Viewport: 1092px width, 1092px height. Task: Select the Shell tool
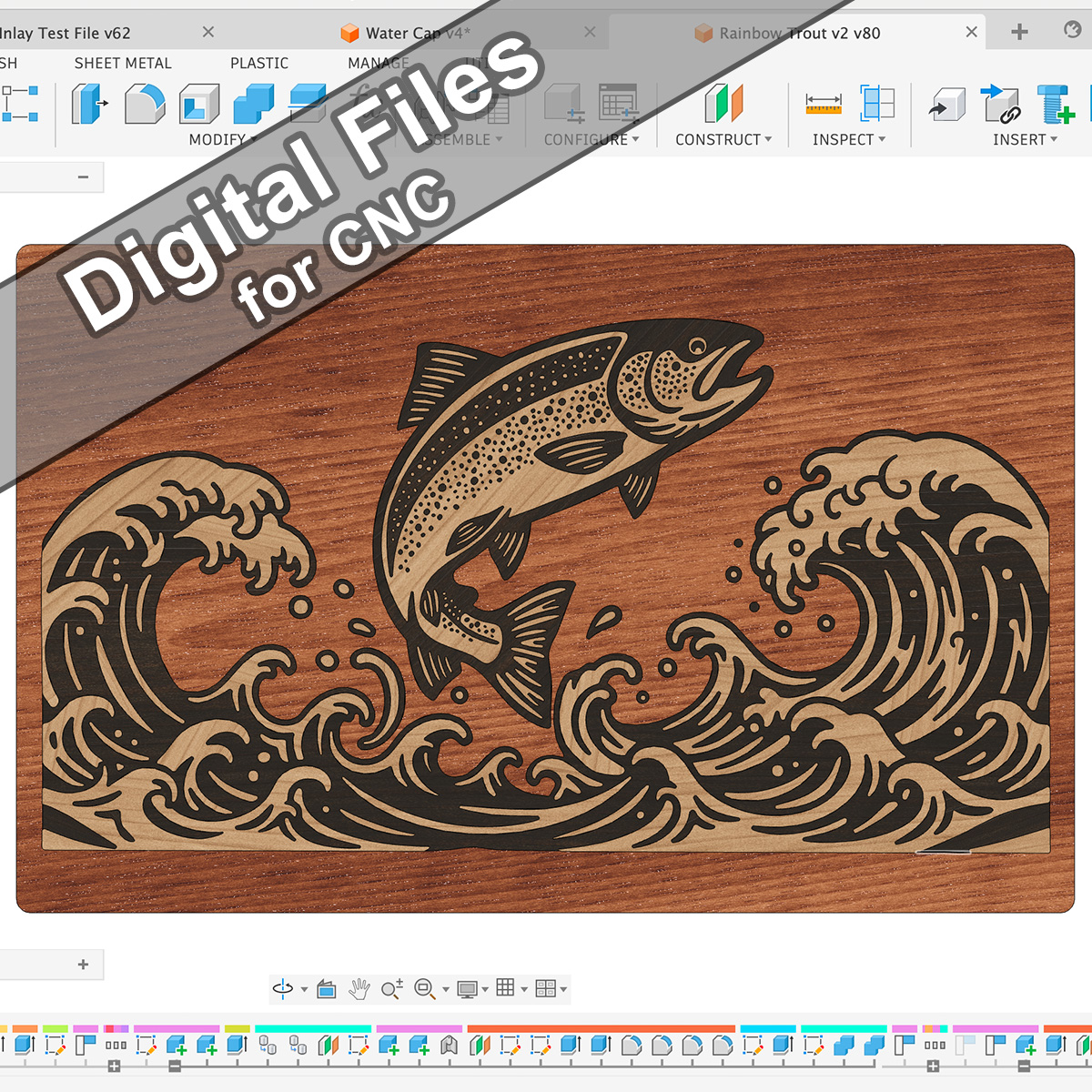[x=199, y=104]
